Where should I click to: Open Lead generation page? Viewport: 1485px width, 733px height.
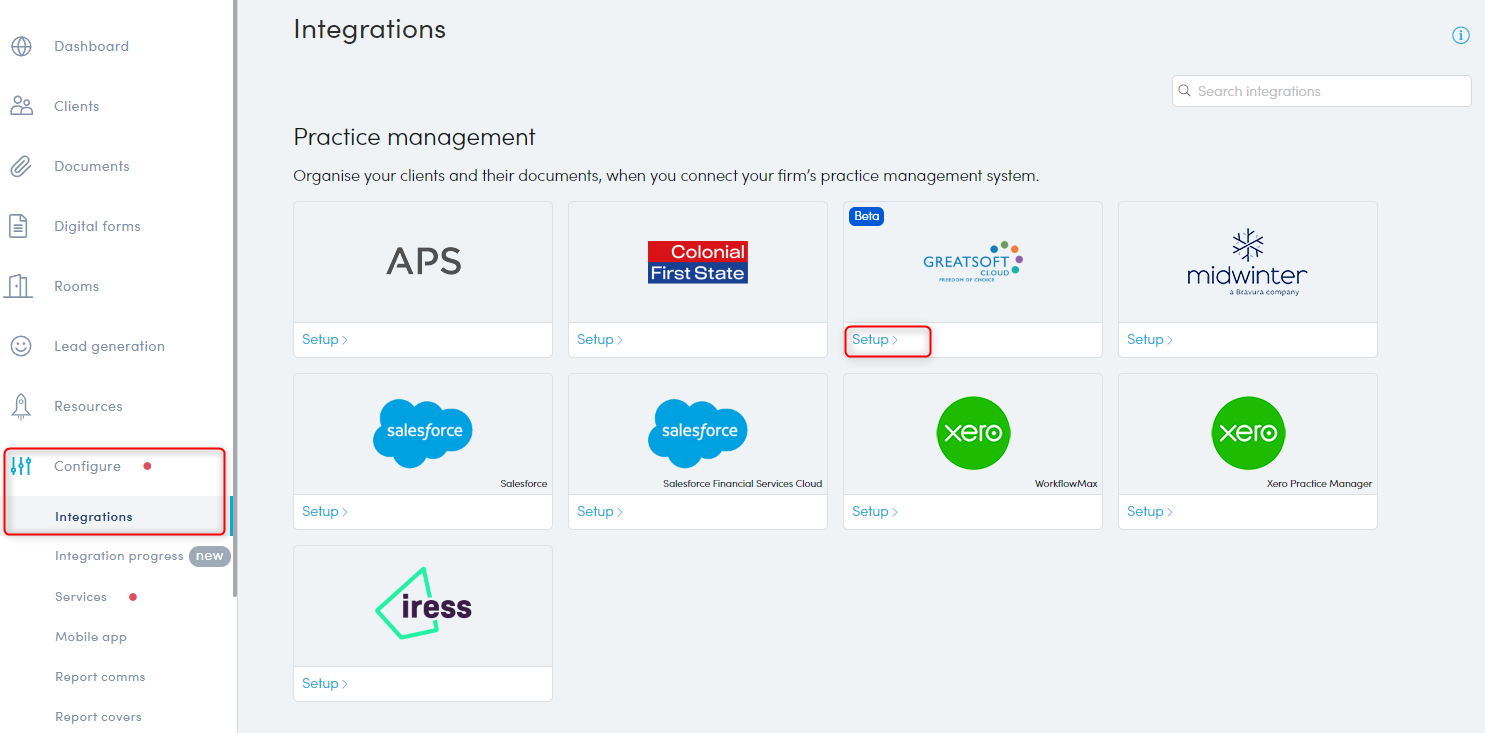point(109,346)
